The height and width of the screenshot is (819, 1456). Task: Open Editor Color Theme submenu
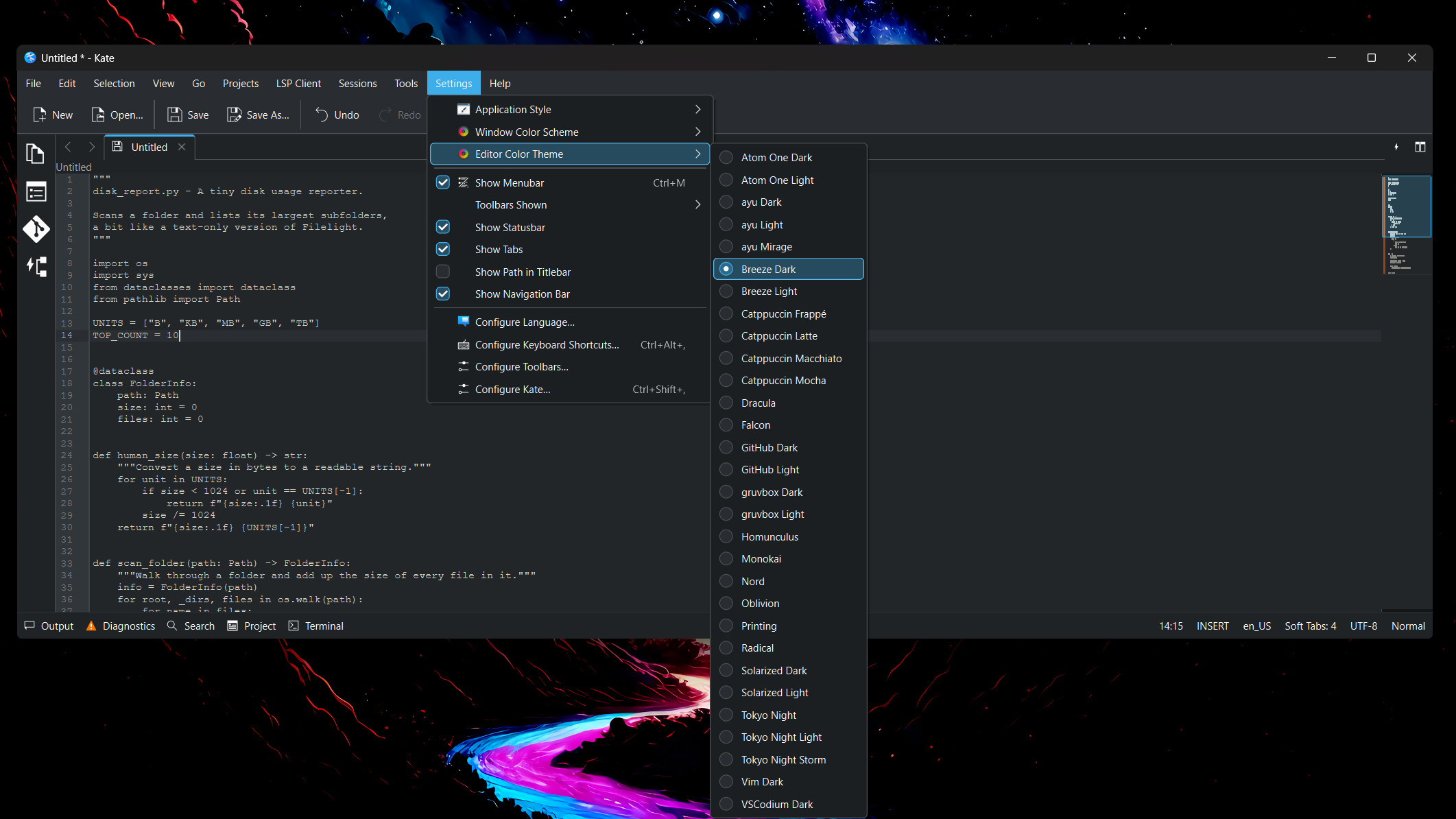pos(570,154)
